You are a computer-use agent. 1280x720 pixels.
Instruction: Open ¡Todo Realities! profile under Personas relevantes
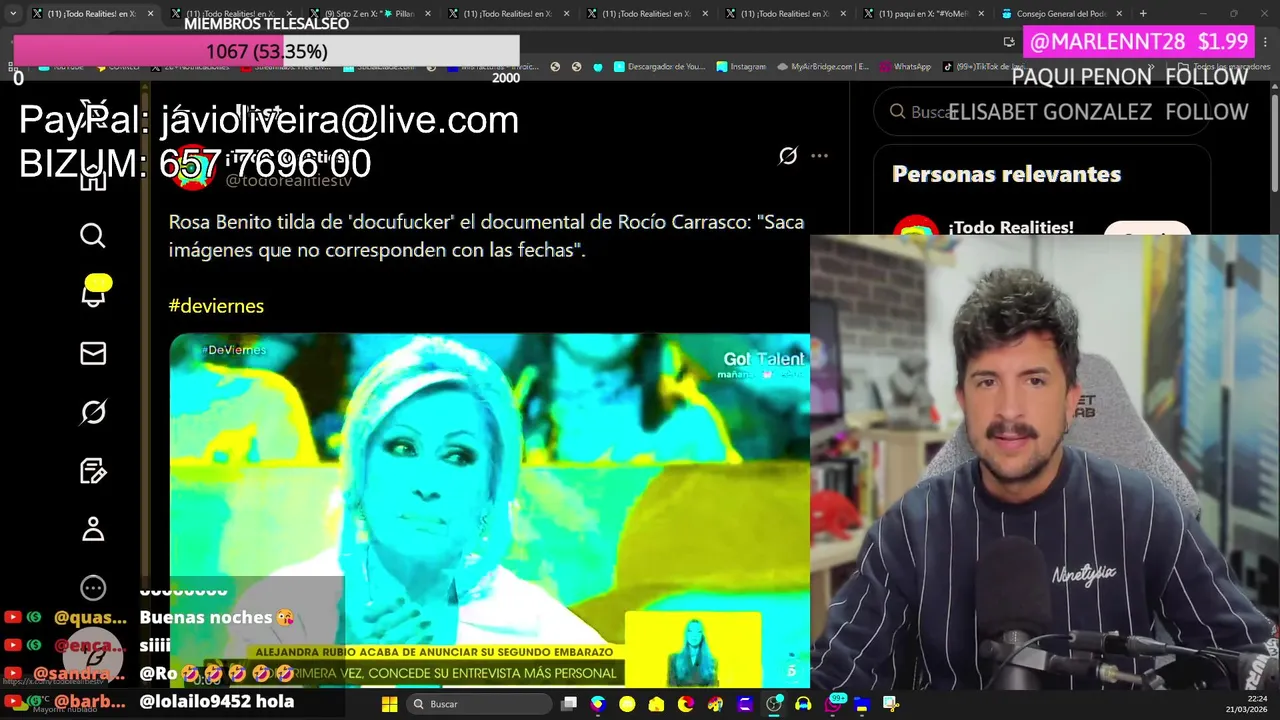click(1010, 227)
